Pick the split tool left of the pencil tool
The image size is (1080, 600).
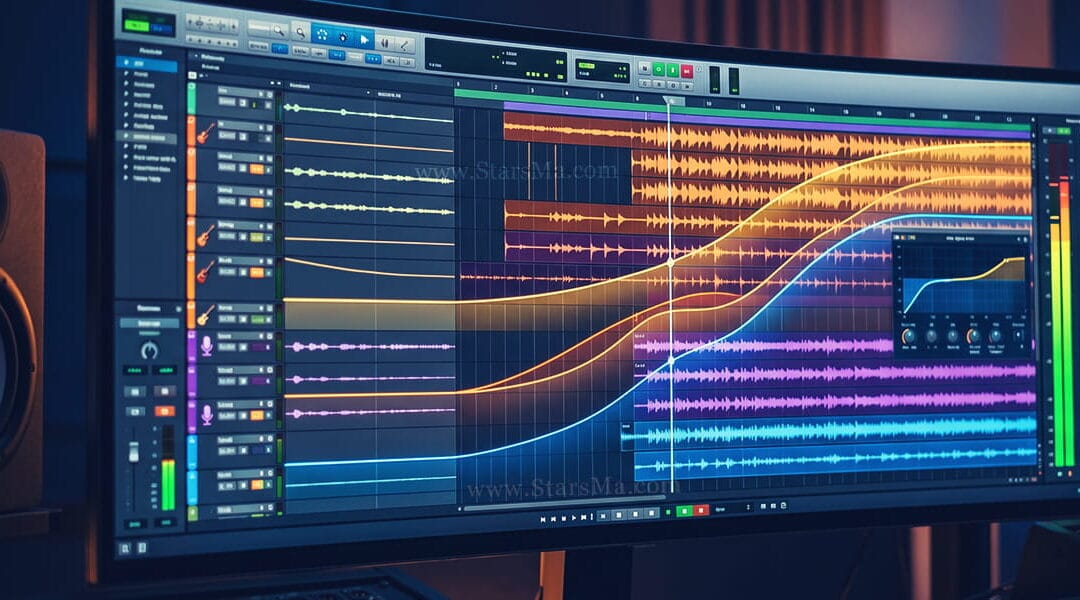click(385, 43)
